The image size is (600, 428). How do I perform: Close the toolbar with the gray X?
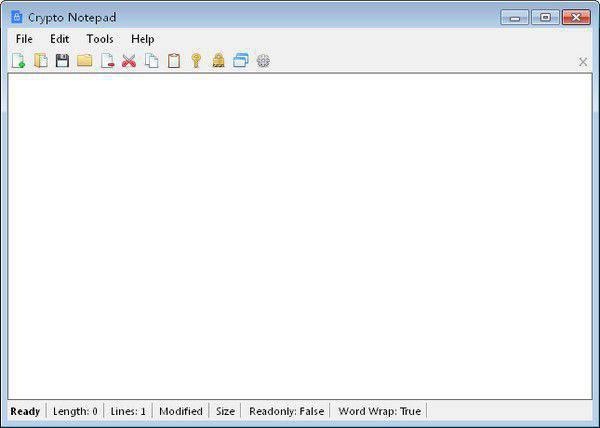click(583, 62)
